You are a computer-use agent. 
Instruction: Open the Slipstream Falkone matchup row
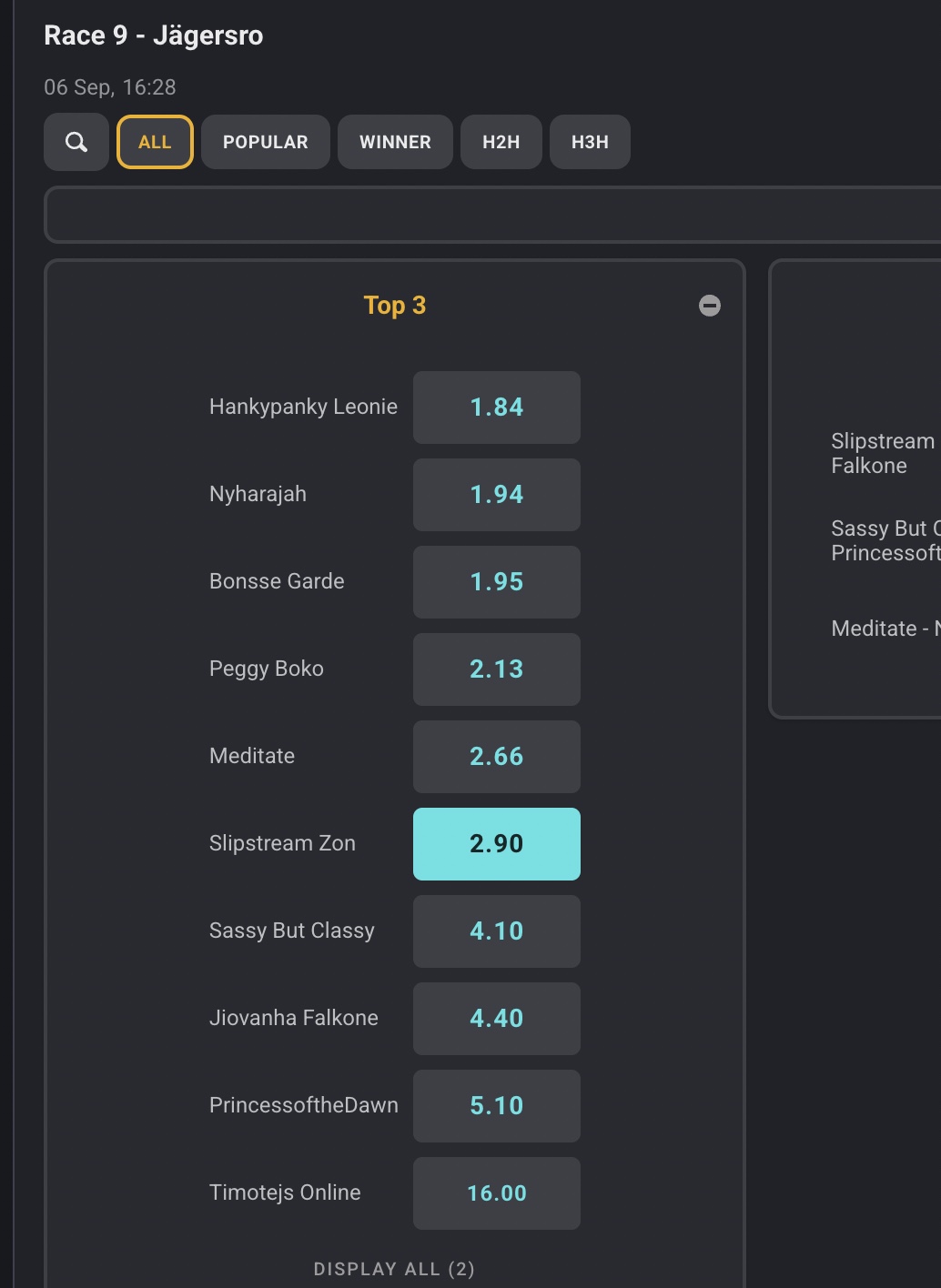pyautogui.click(x=885, y=453)
